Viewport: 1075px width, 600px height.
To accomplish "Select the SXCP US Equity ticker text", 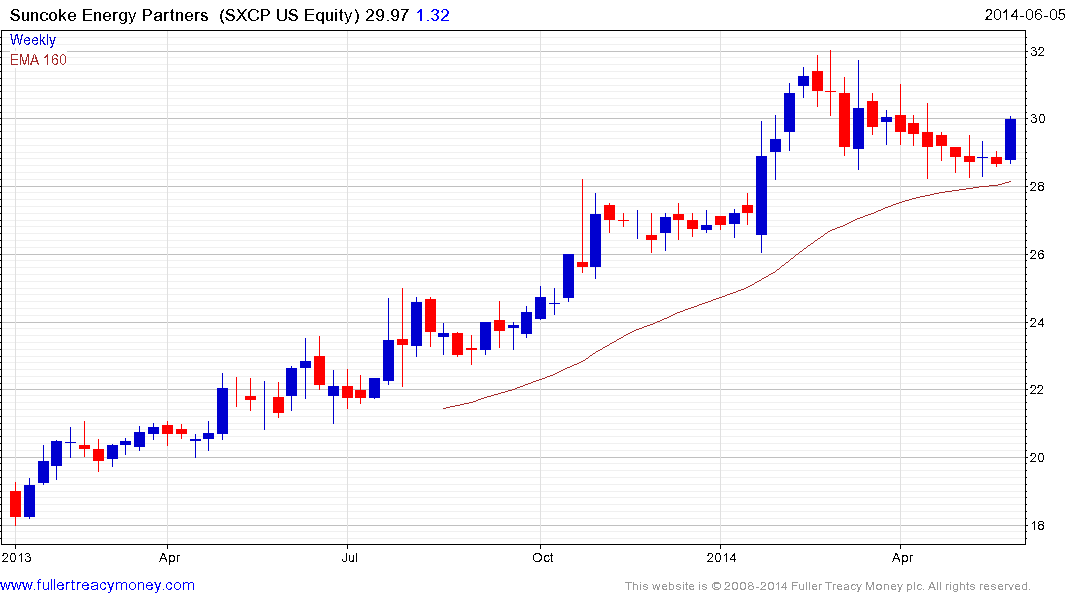I will coord(289,15).
